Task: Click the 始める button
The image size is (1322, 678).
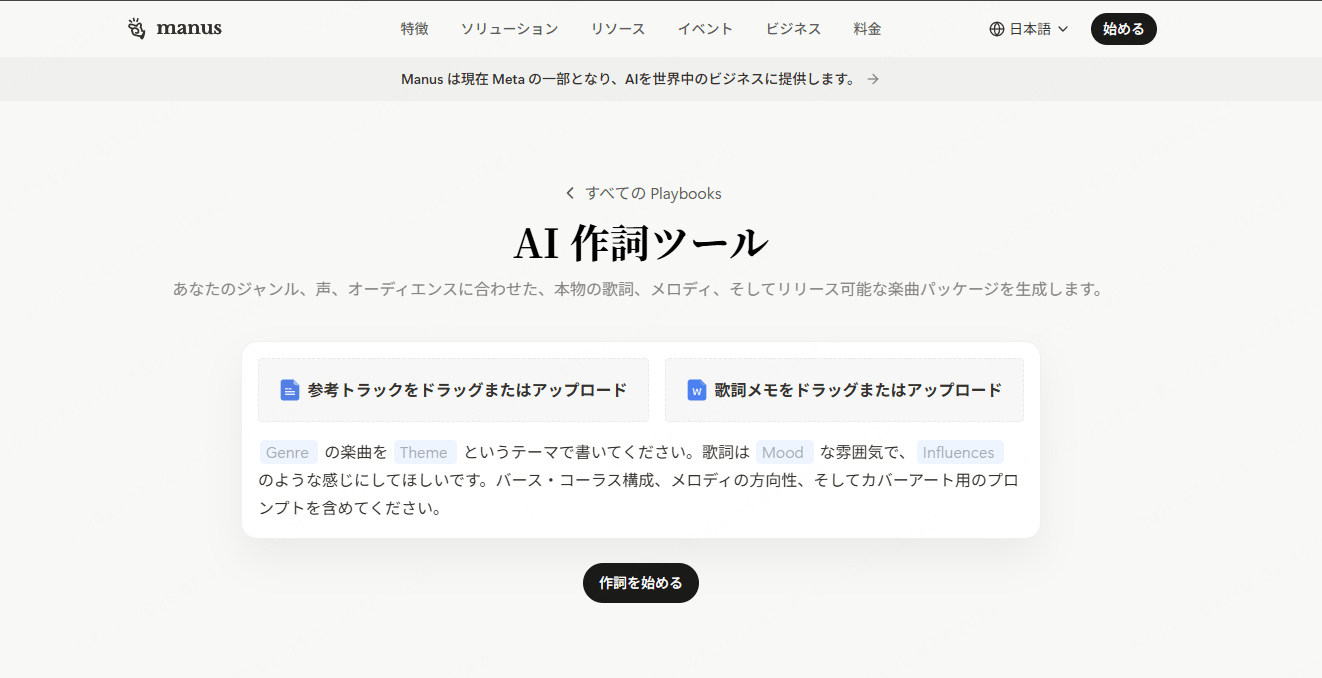Action: (x=1124, y=29)
